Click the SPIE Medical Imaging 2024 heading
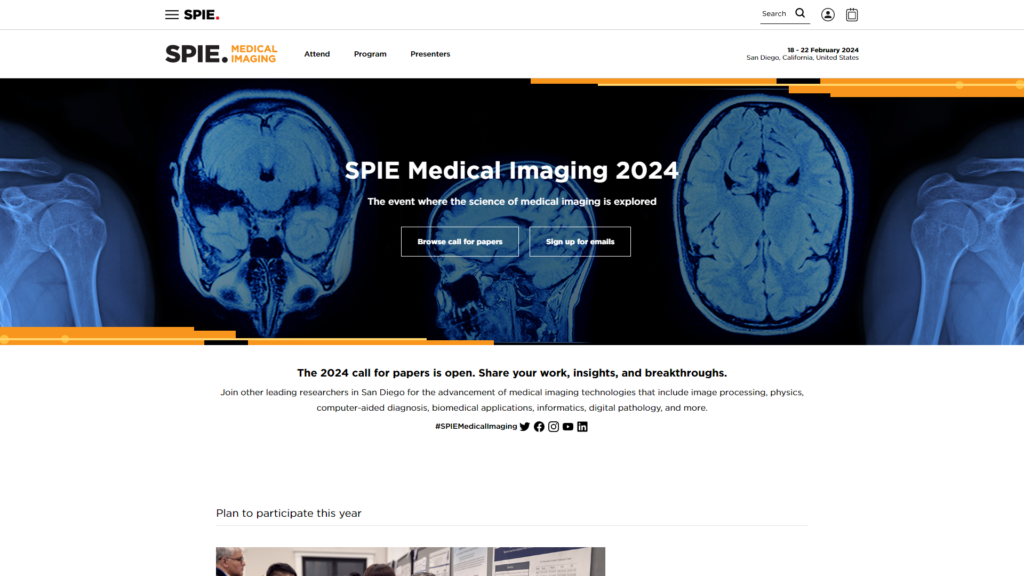1024x576 pixels. tap(511, 170)
